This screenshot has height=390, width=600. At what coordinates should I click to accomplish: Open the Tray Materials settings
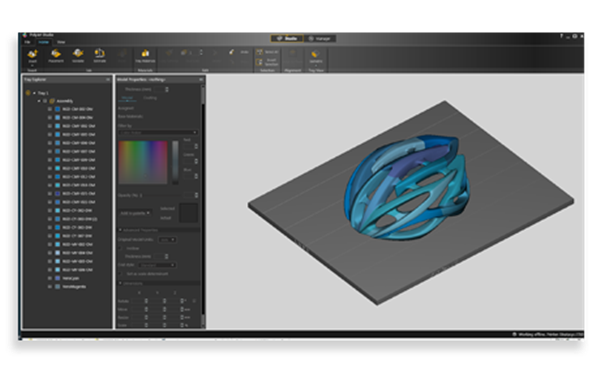pos(145,55)
